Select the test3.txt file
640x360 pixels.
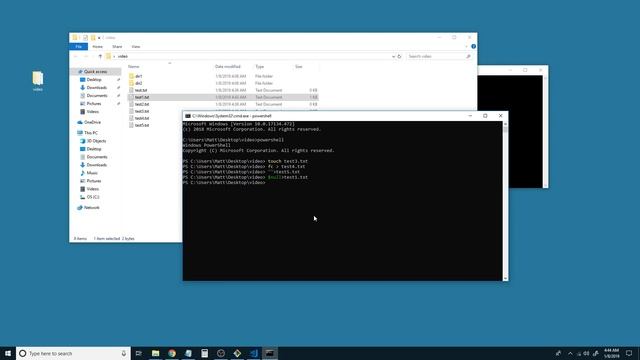[142, 111]
